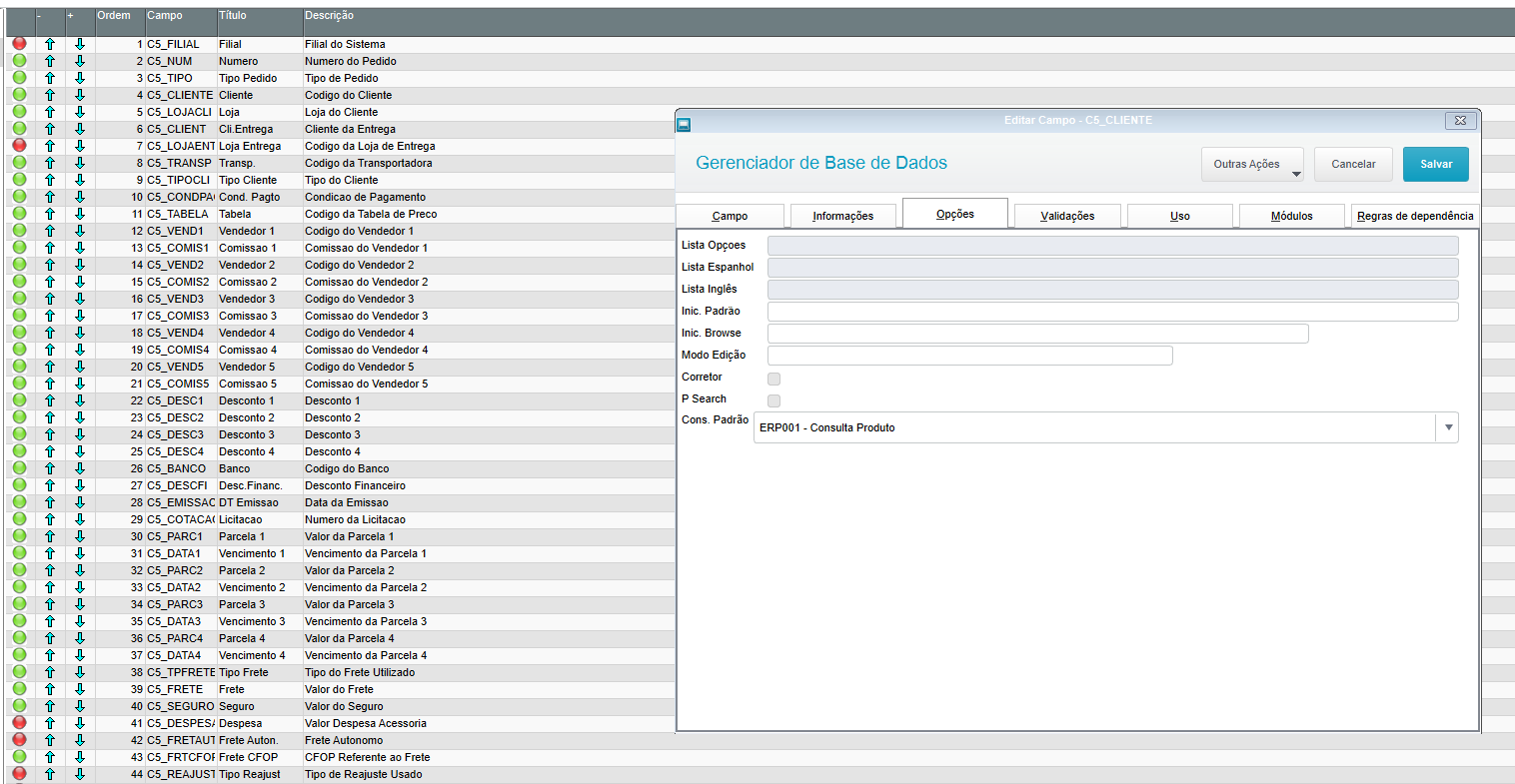This screenshot has width=1515, height=784.
Task: Click the Ordem column header
Action: point(114,16)
